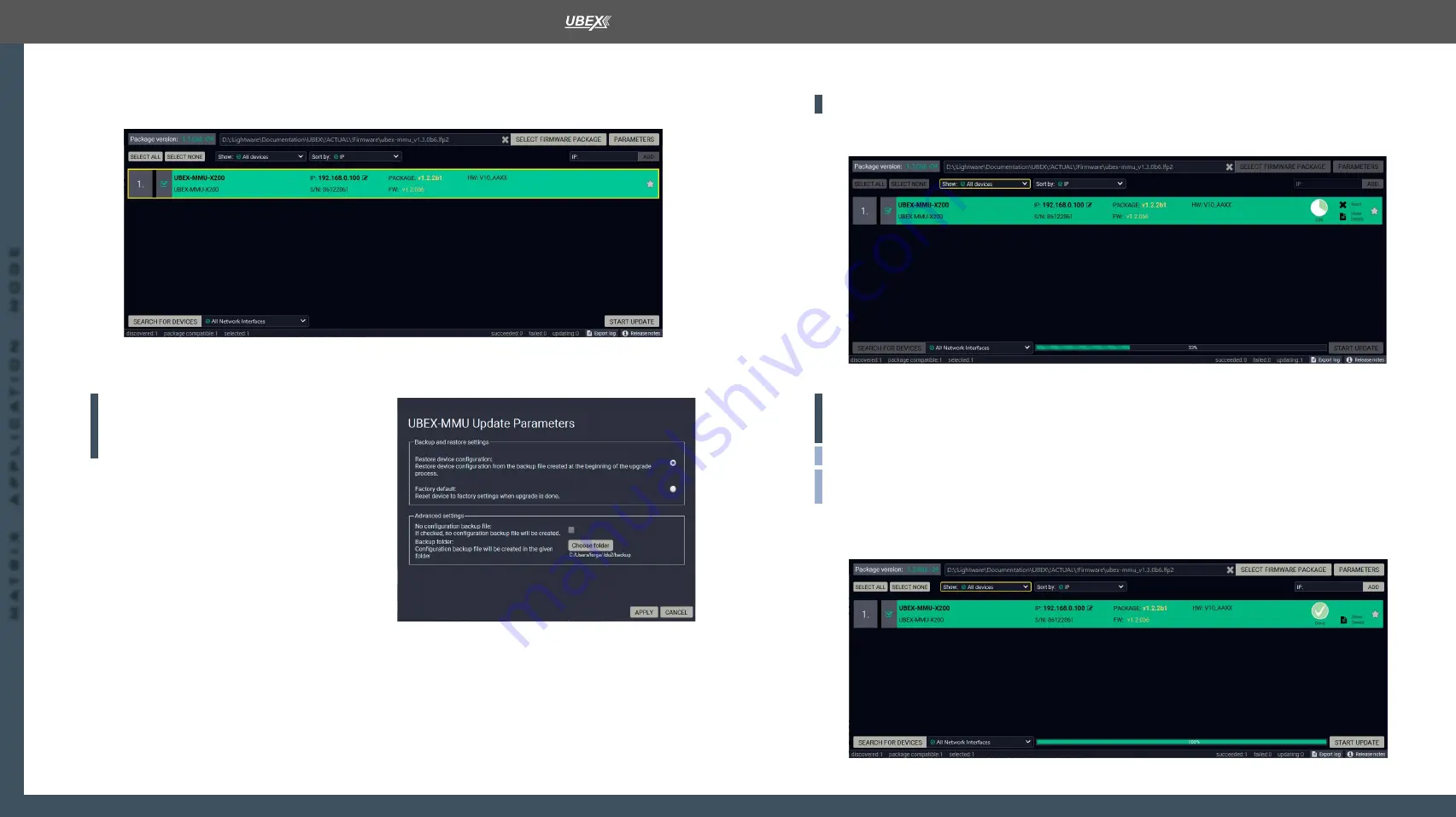Viewport: 1456px width, 817px height.
Task: Click Parameters button in top-left updater
Action: pos(634,139)
